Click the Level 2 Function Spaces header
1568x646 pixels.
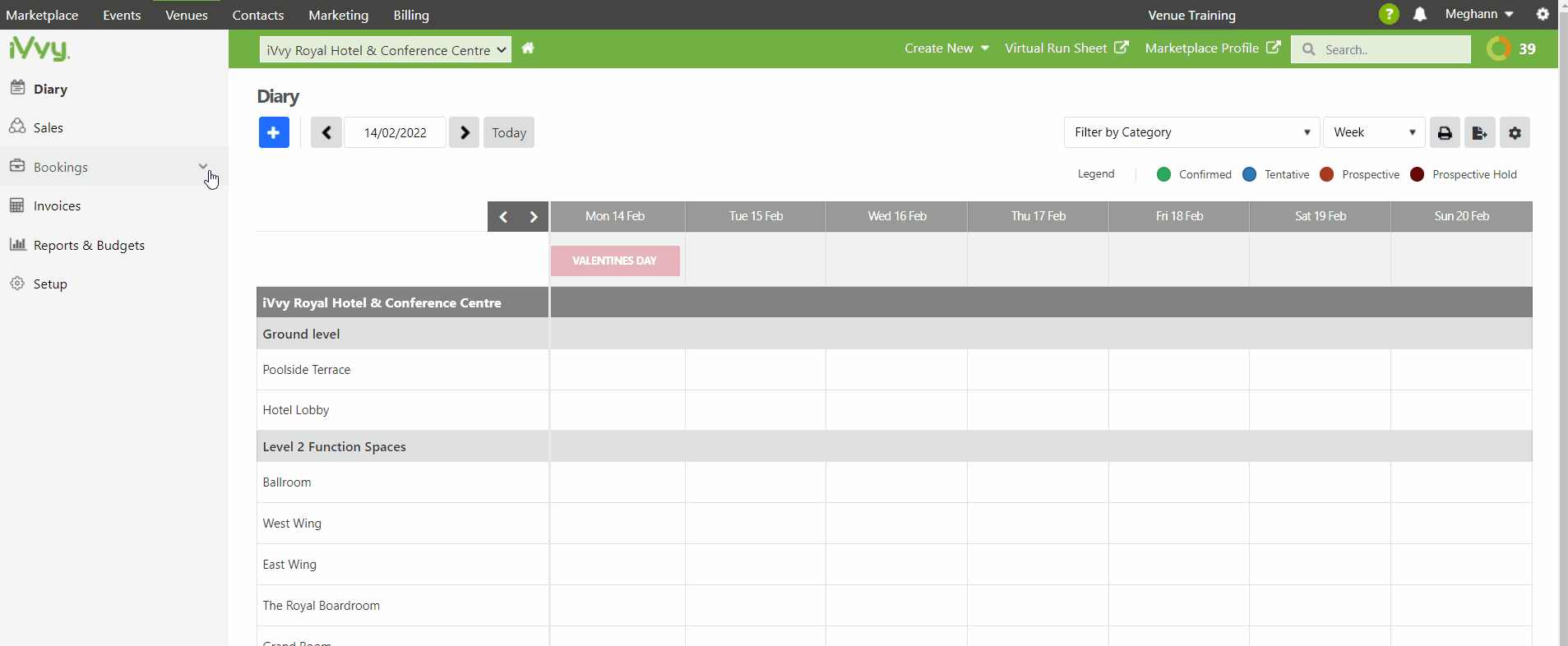point(335,447)
